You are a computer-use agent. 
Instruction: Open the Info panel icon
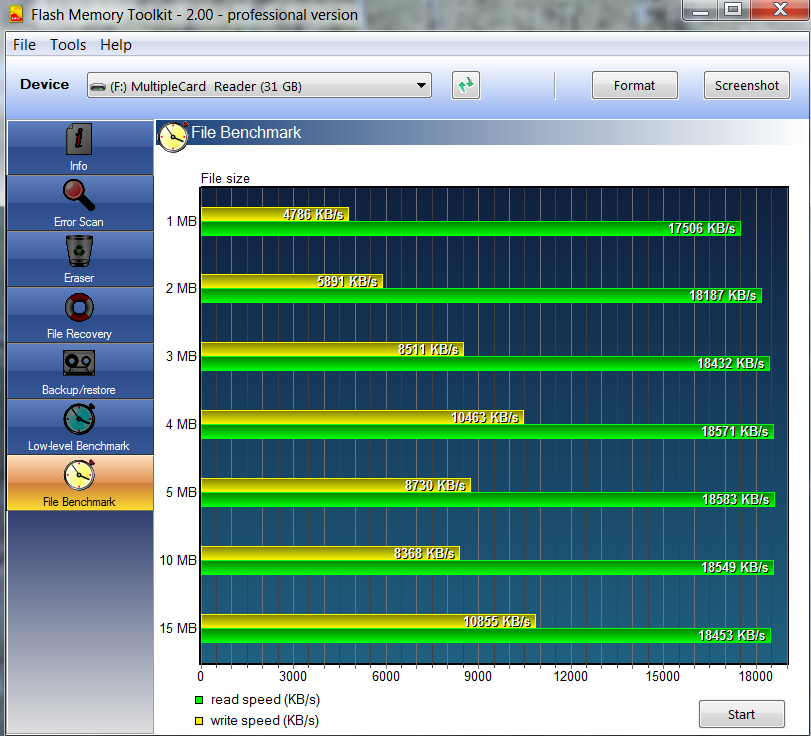coord(79,140)
